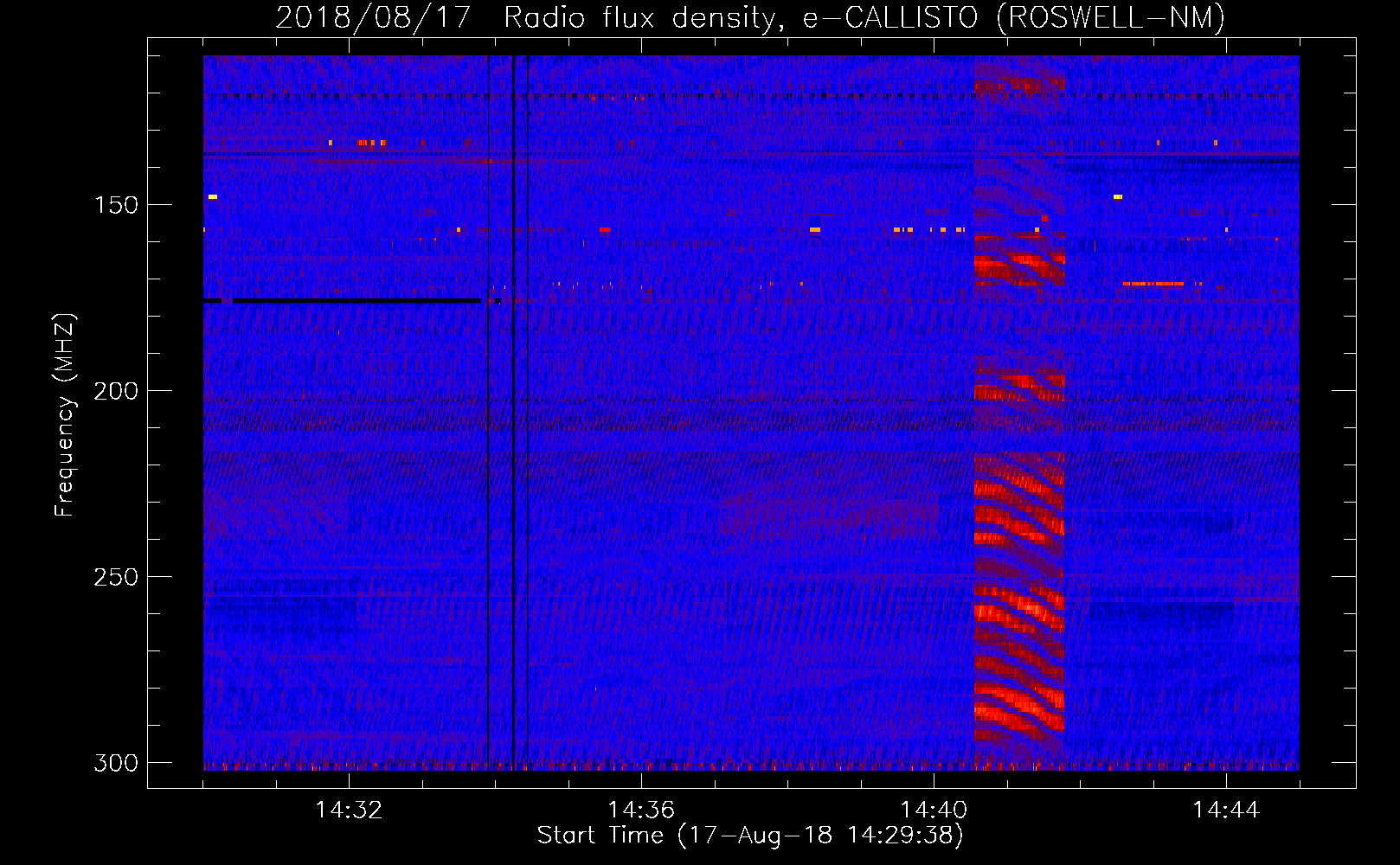The width and height of the screenshot is (1400, 865).
Task: Select the 200 frequency tick label
Action: click(116, 391)
